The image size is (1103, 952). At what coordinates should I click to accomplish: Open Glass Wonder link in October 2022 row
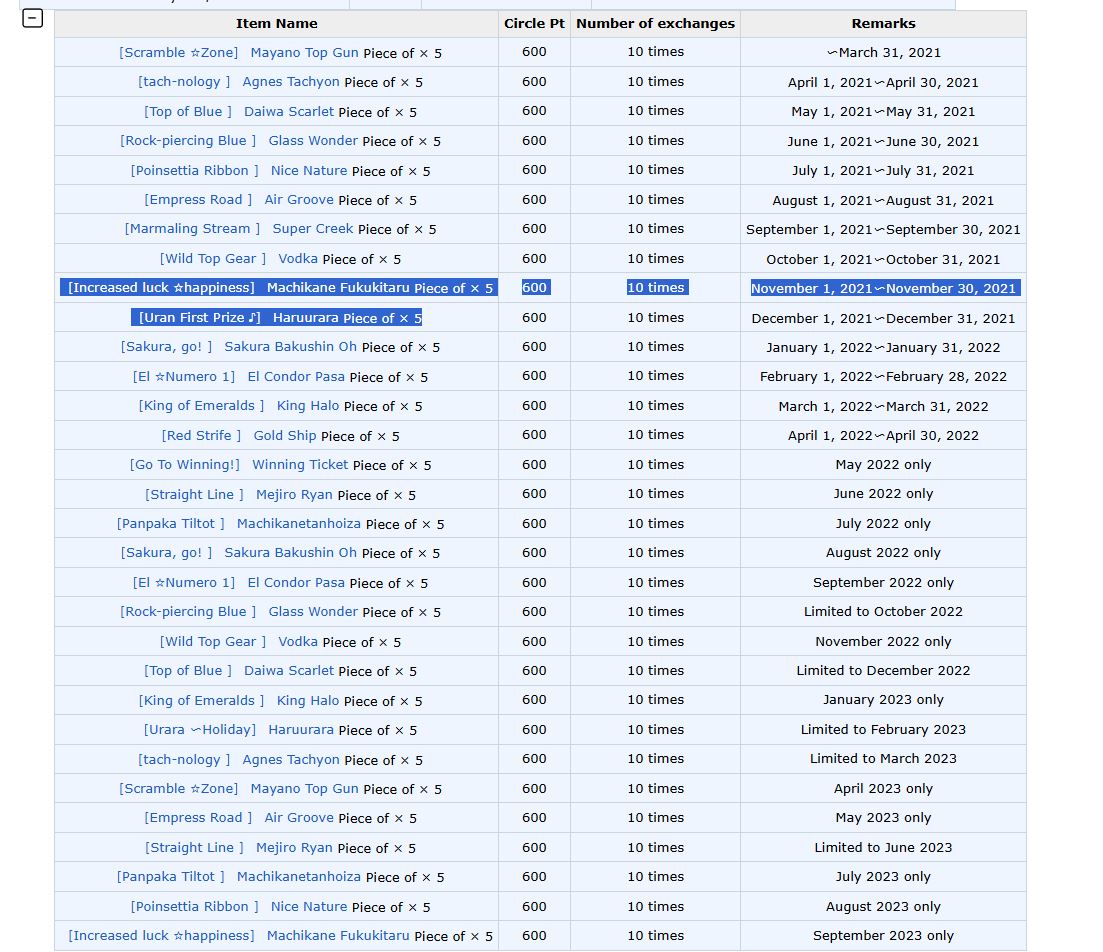[x=313, y=611]
